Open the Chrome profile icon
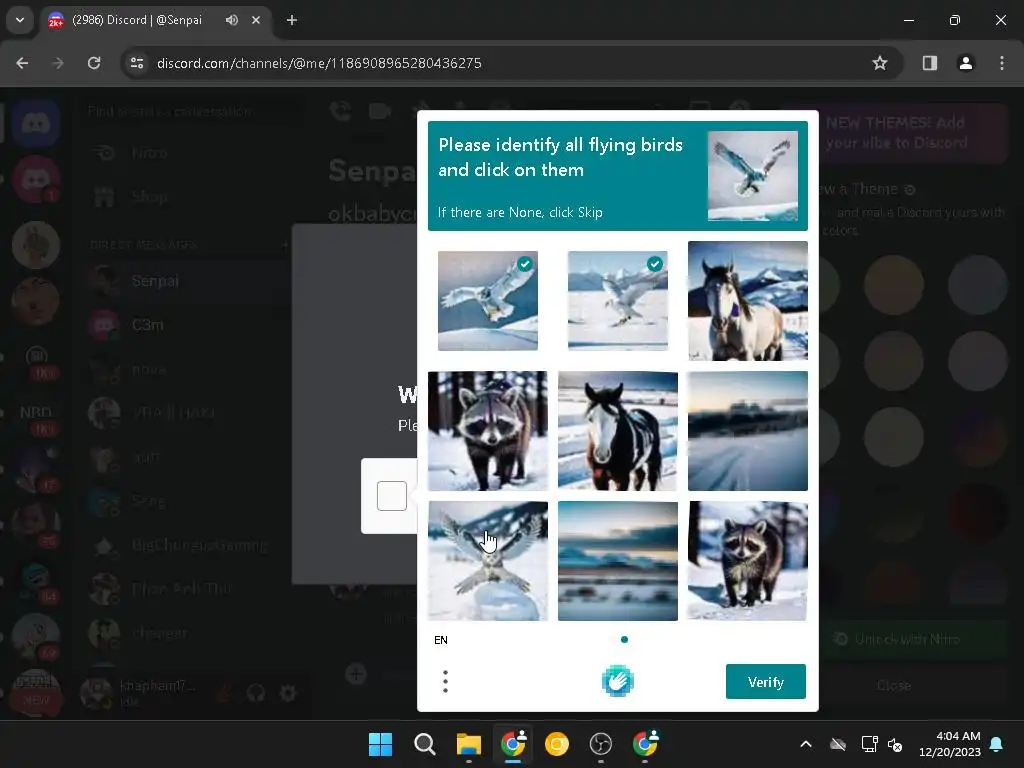This screenshot has width=1024, height=768. 965,63
